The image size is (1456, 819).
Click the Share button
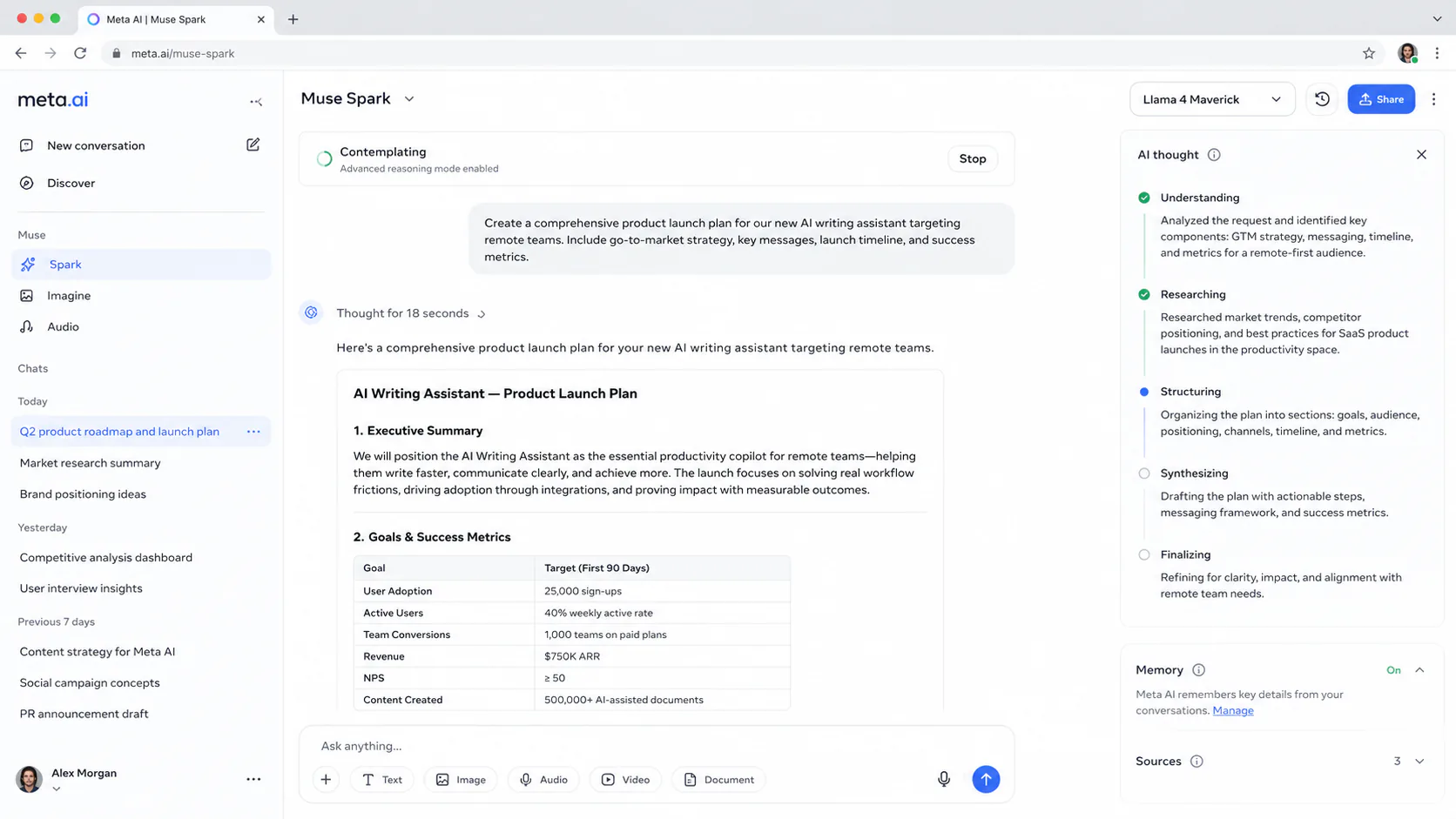[x=1381, y=99]
